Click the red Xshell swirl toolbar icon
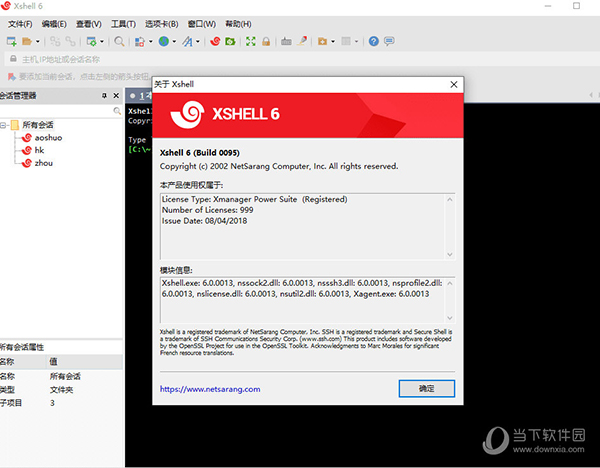This screenshot has width=600, height=468. pyautogui.click(x=215, y=41)
